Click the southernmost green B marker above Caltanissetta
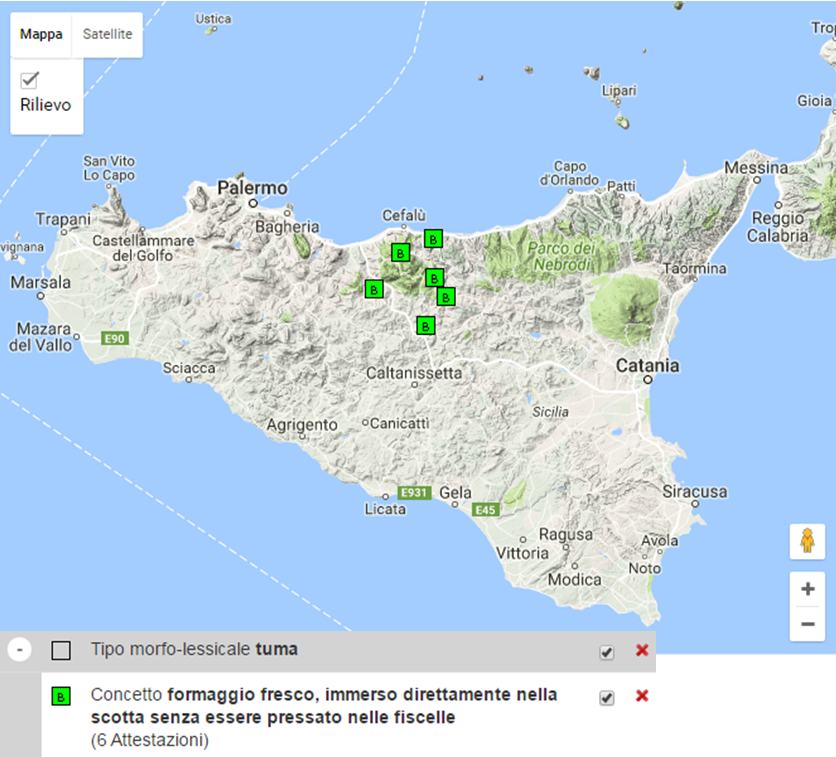This screenshot has height=757, width=836. point(426,325)
